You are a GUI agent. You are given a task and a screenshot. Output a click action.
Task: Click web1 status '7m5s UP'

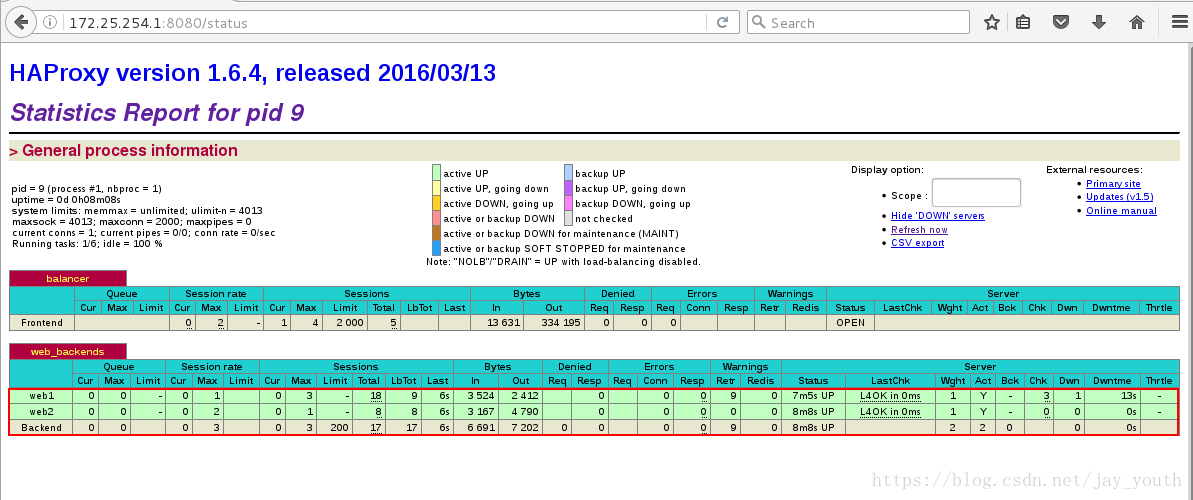pyautogui.click(x=813, y=396)
